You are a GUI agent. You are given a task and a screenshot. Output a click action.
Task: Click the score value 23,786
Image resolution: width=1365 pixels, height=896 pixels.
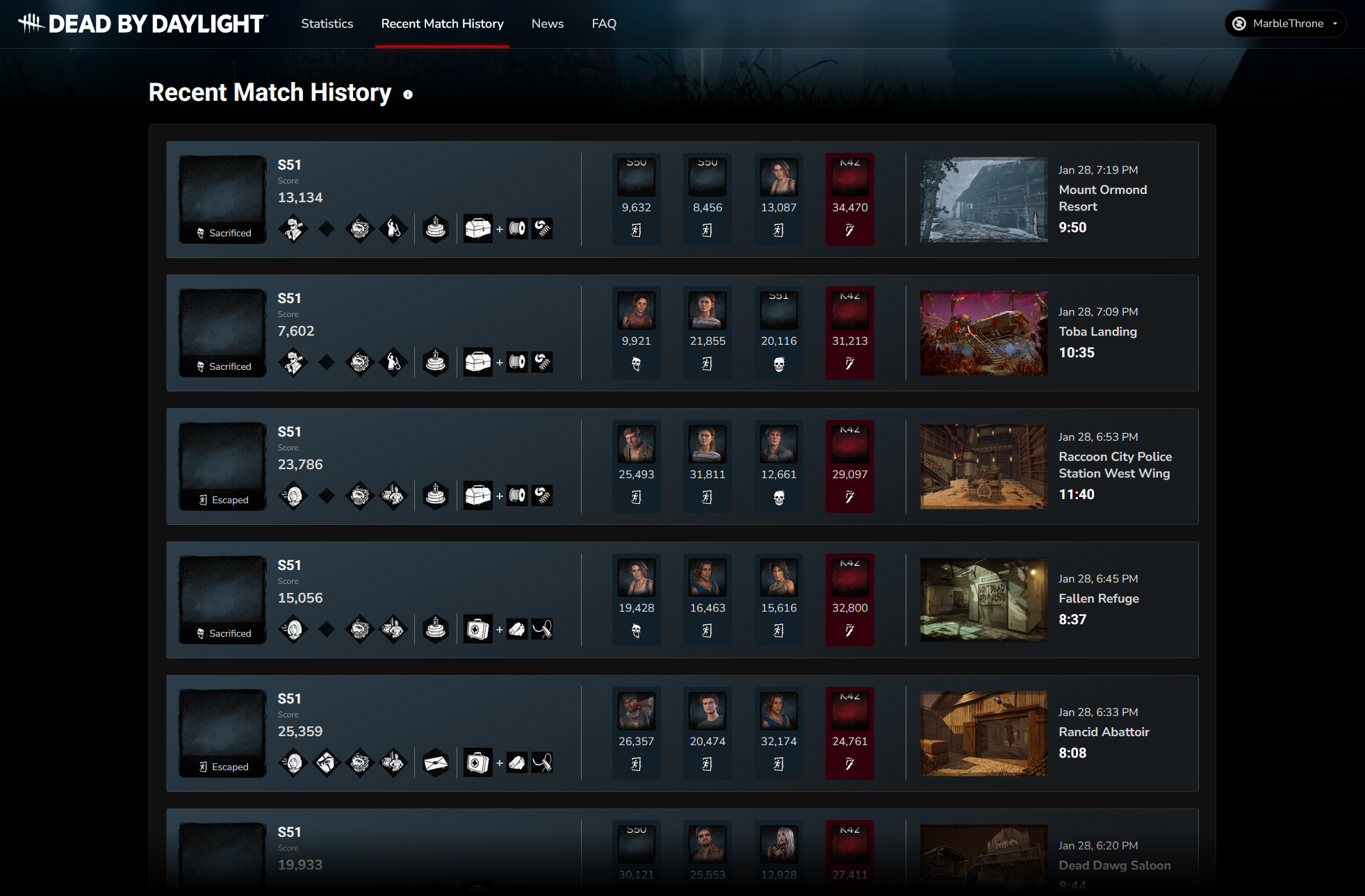pyautogui.click(x=300, y=464)
